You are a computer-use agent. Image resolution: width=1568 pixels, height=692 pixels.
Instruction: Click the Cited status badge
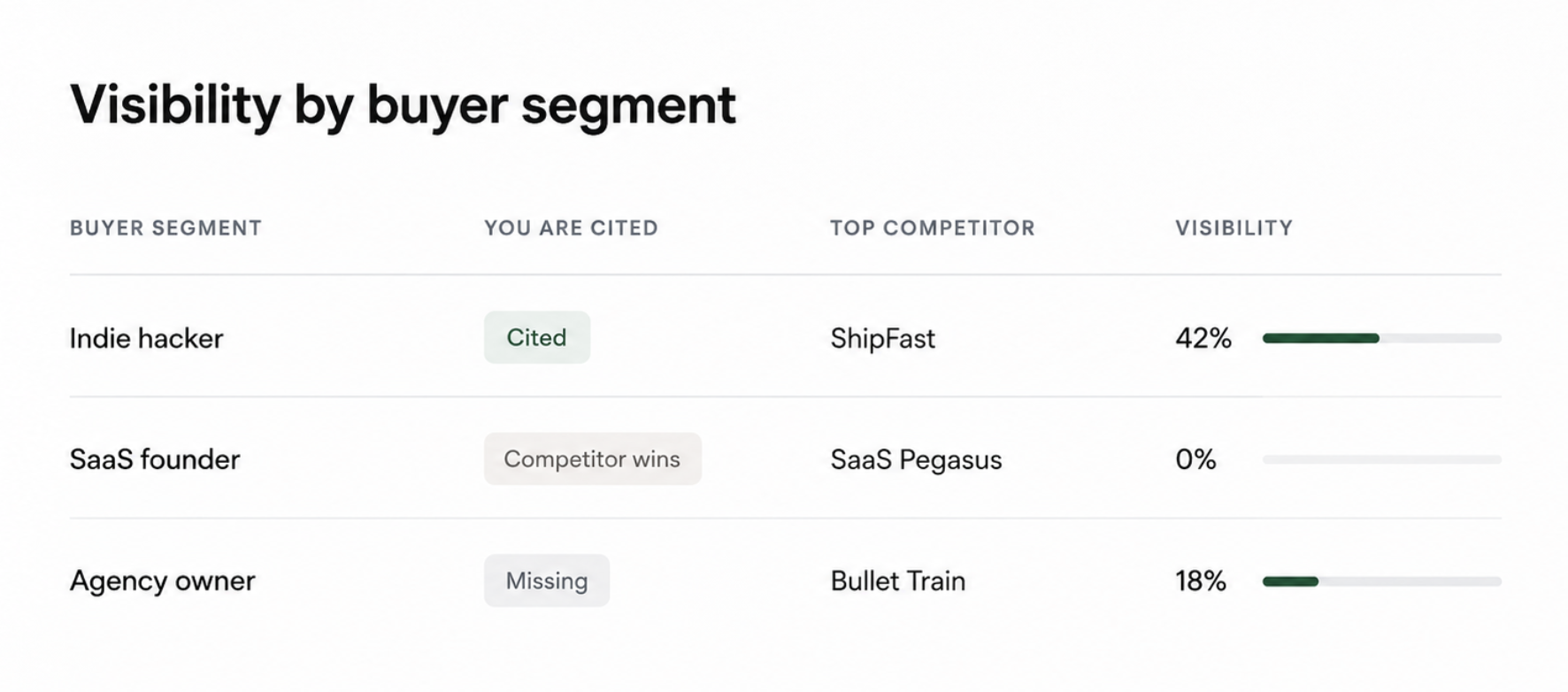pos(537,337)
